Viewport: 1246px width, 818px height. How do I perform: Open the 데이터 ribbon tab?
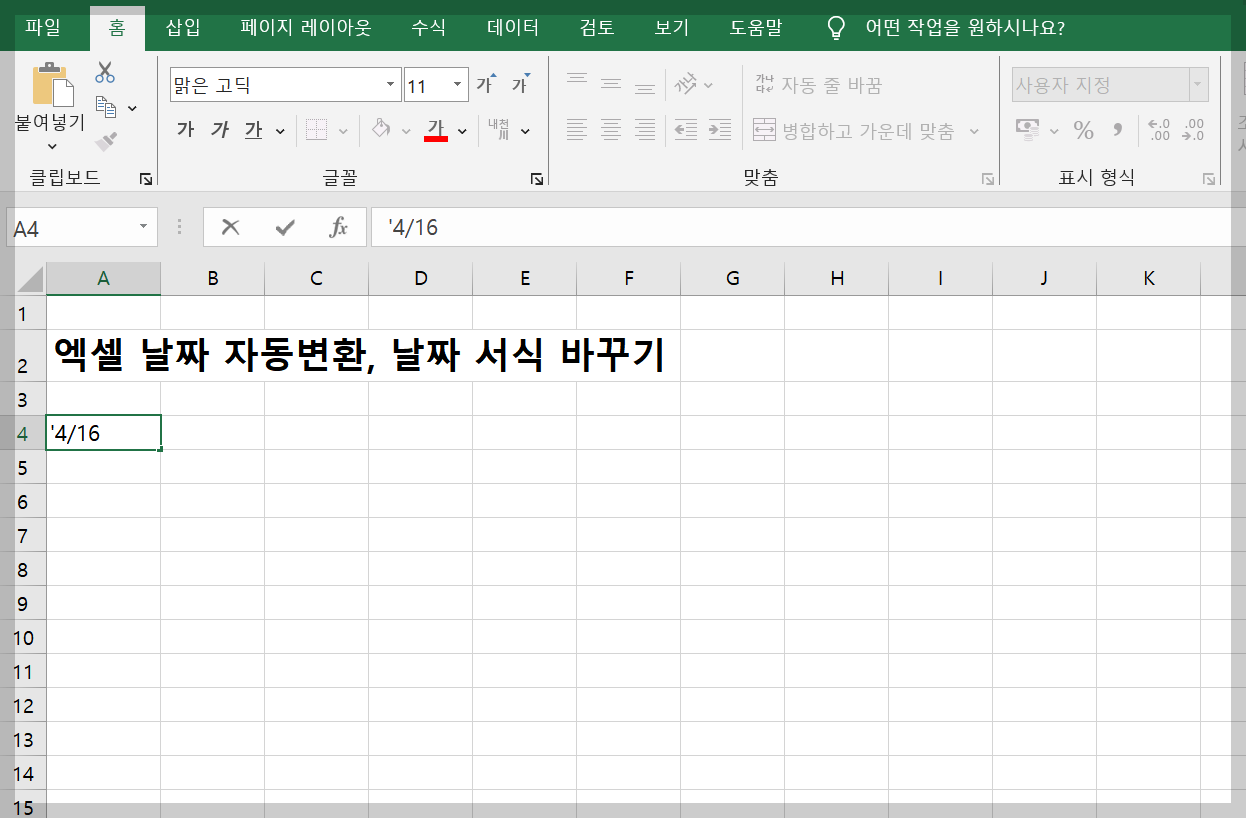[511, 29]
